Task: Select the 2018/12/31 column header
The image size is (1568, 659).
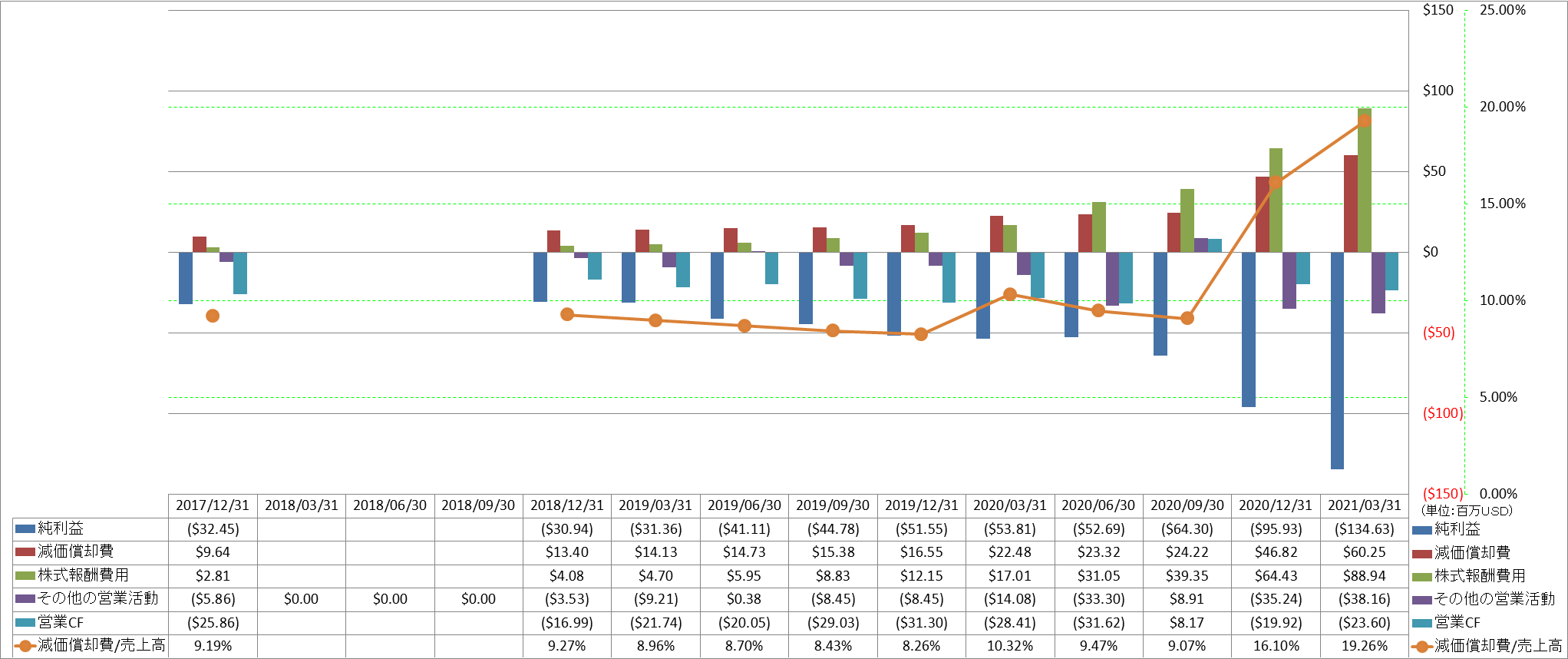Action: pyautogui.click(x=567, y=505)
